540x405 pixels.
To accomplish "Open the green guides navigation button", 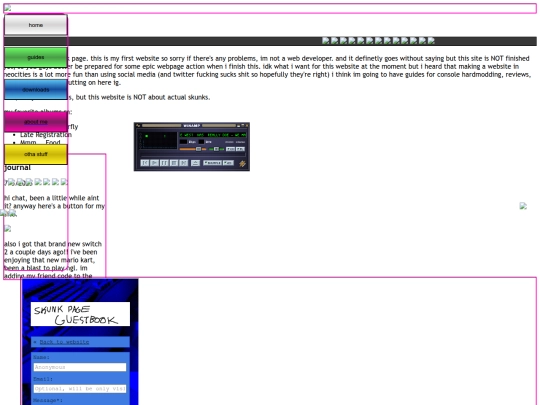I will pyautogui.click(x=36, y=57).
